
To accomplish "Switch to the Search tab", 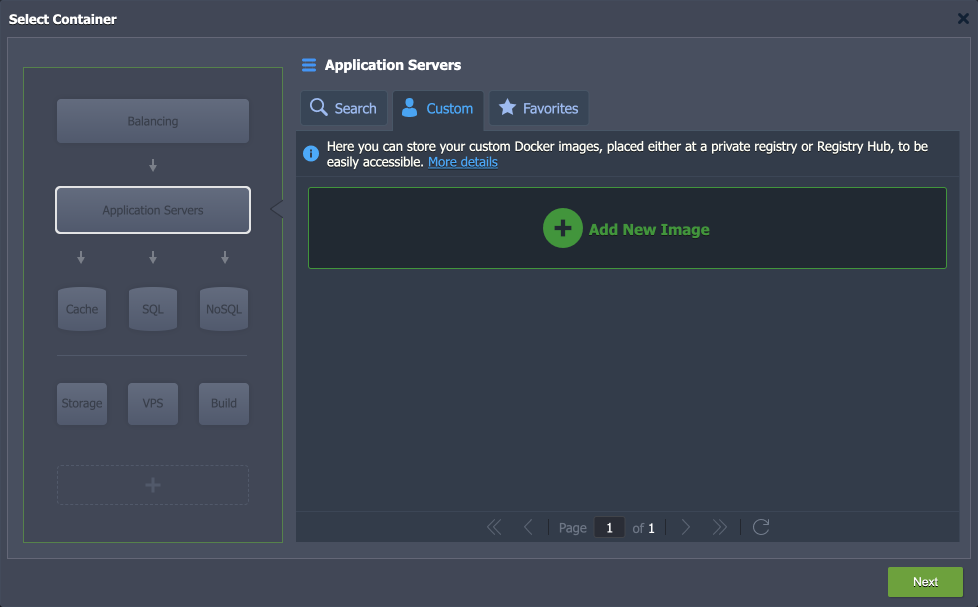I will [344, 108].
